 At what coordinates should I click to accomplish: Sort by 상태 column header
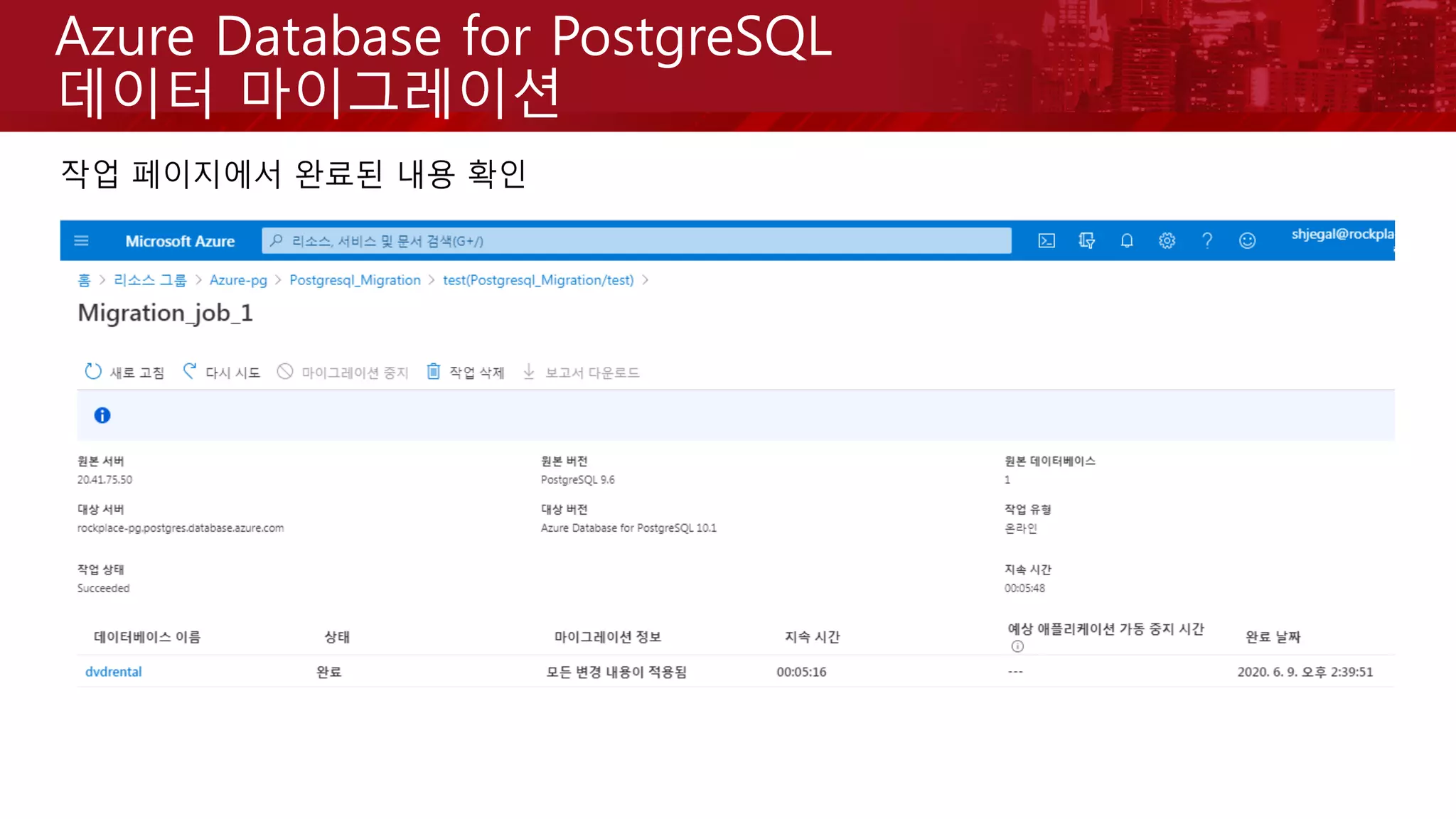pyautogui.click(x=337, y=637)
